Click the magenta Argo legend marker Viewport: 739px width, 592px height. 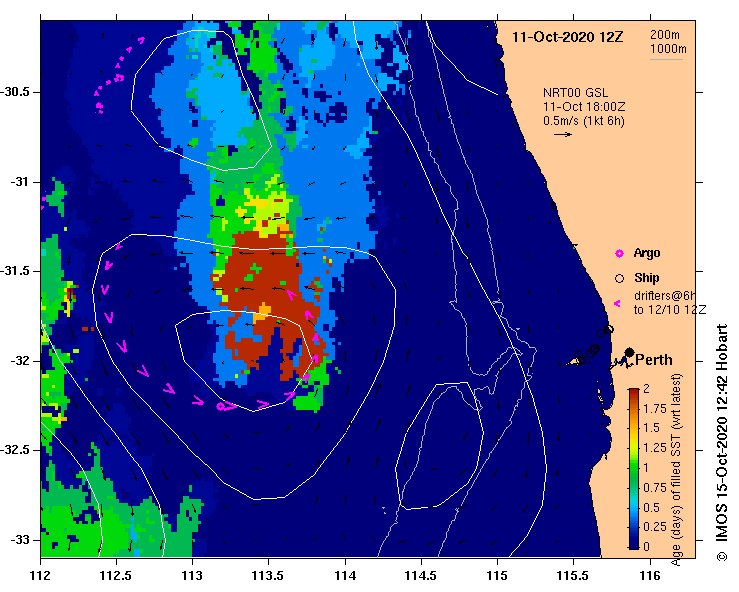coord(619,254)
